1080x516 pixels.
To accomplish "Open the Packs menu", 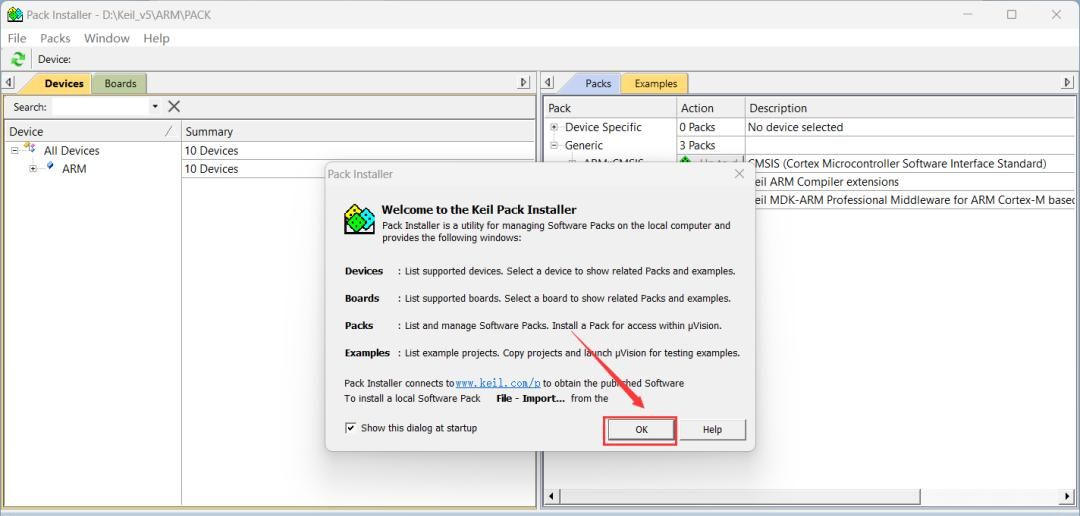I will coord(55,38).
